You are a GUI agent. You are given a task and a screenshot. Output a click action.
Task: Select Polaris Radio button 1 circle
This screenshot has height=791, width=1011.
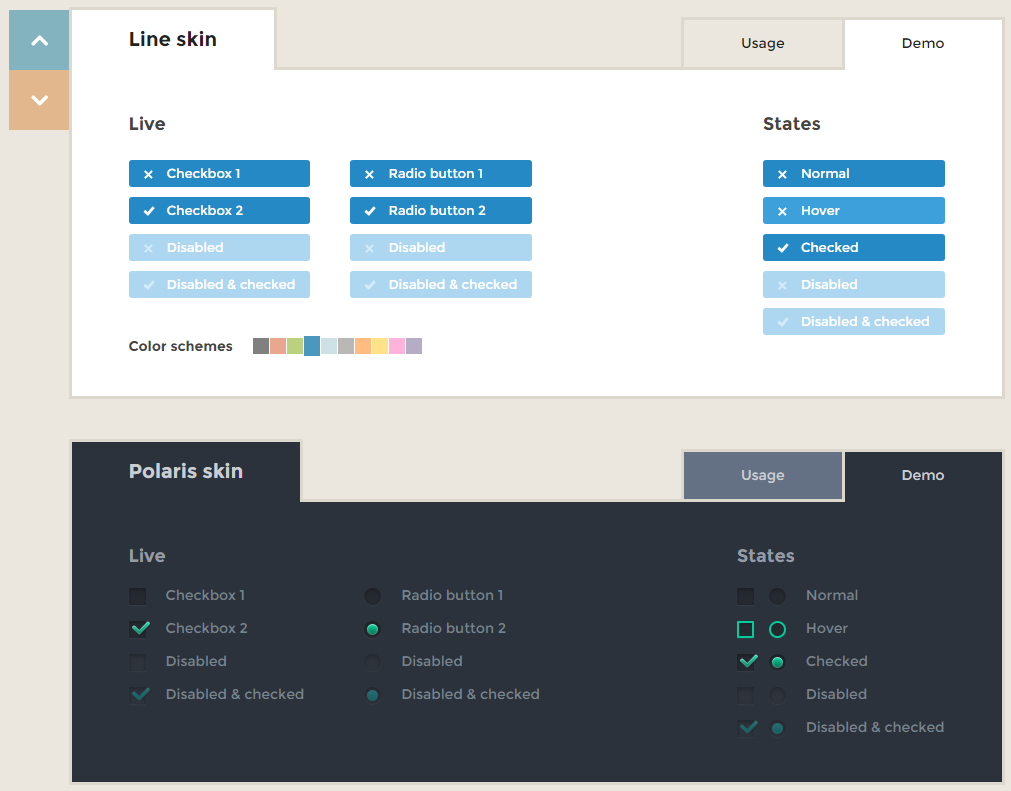[x=373, y=596]
